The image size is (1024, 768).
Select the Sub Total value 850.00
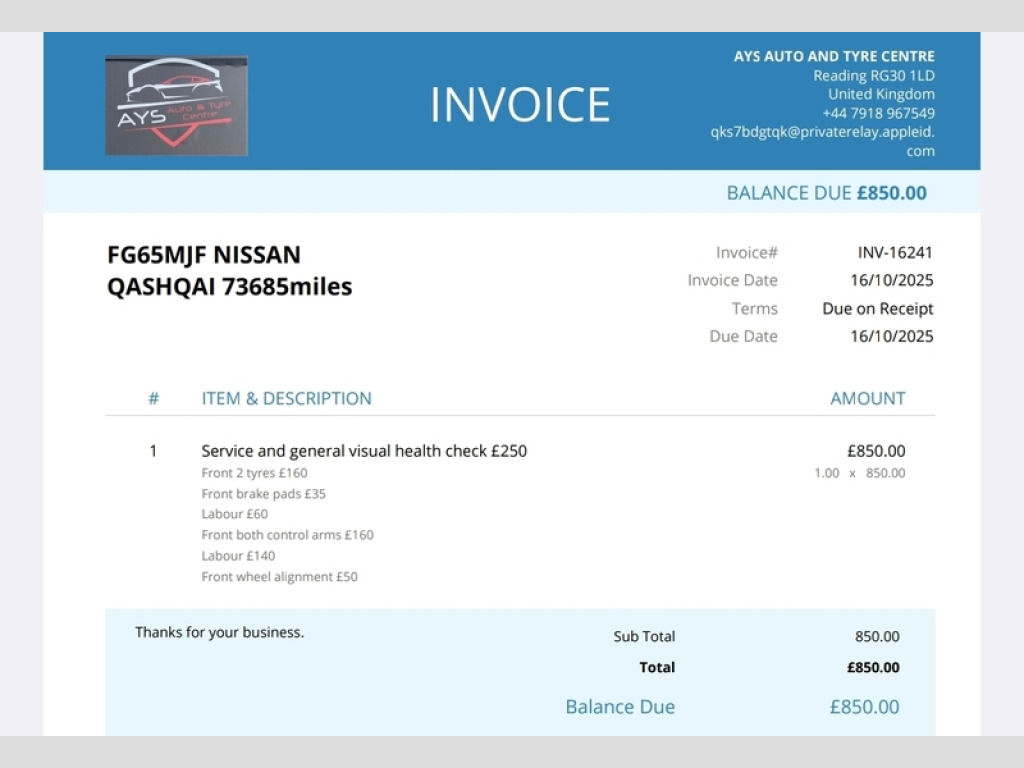(876, 636)
